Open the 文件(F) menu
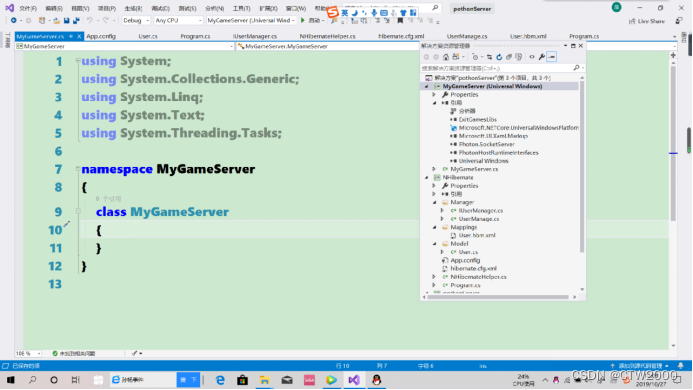The height and width of the screenshot is (390, 693). [28, 8]
